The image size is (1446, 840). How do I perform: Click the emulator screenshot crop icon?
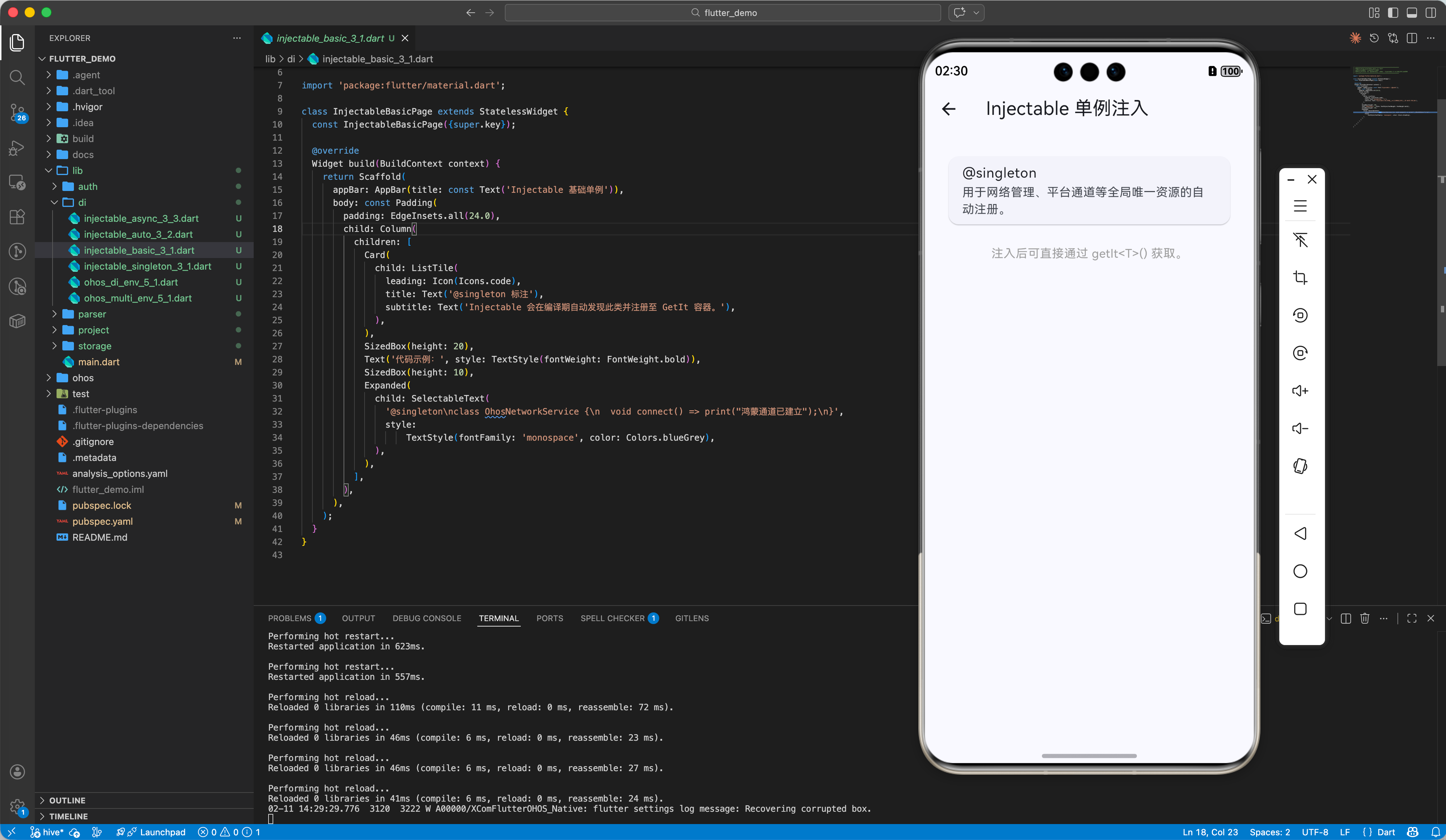(1300, 278)
